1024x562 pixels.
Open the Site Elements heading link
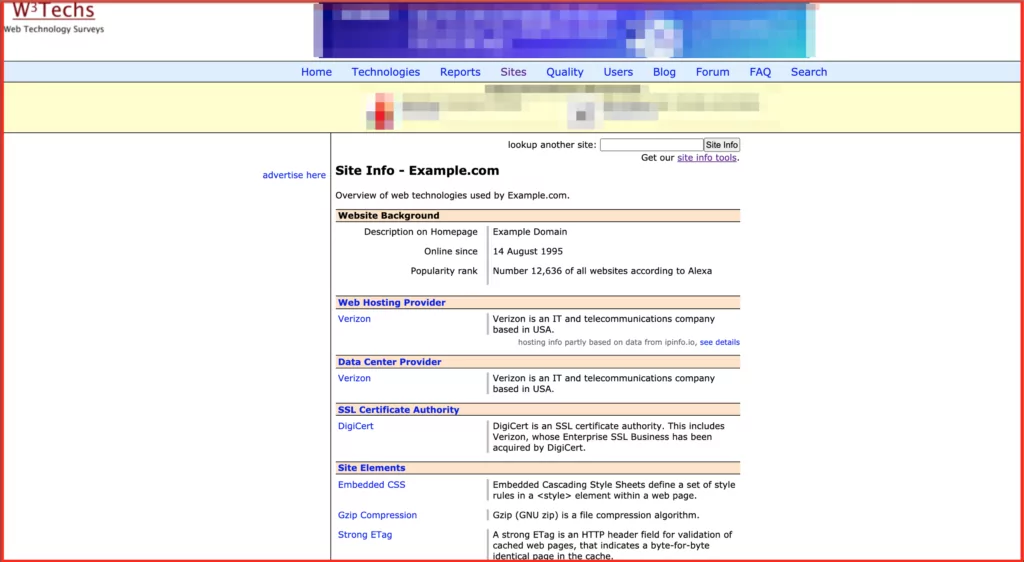click(372, 468)
